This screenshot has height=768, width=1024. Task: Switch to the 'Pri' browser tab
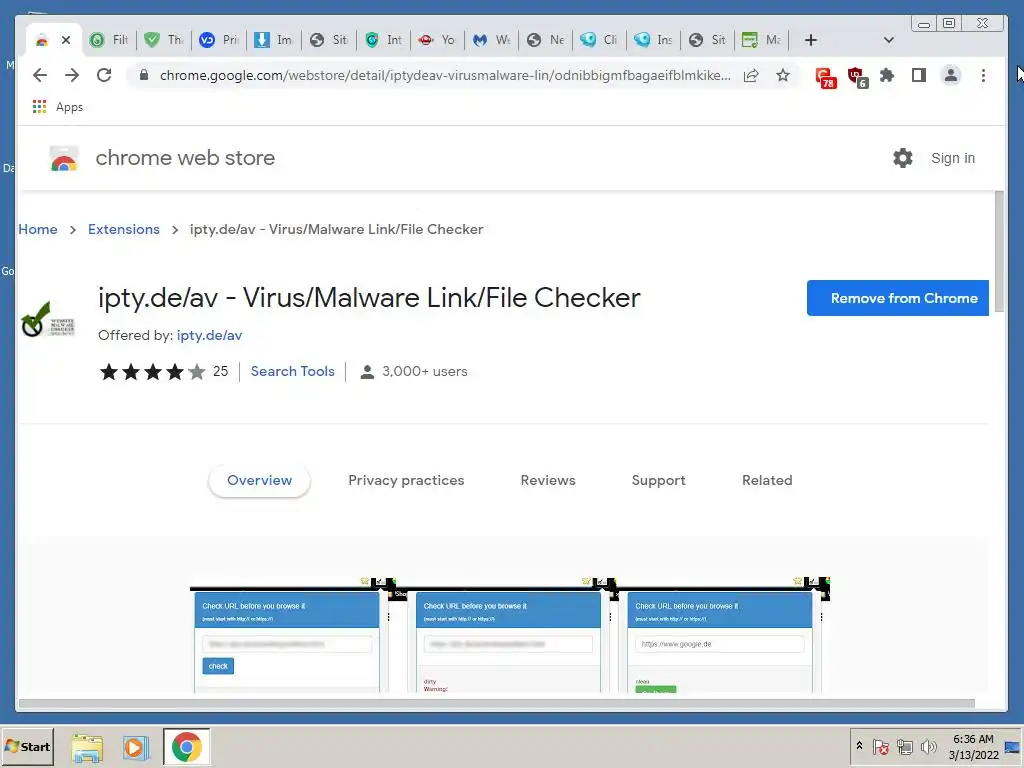coord(218,40)
